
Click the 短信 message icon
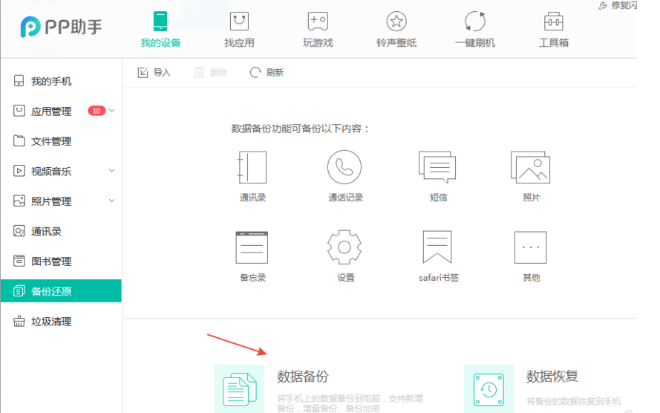(437, 167)
